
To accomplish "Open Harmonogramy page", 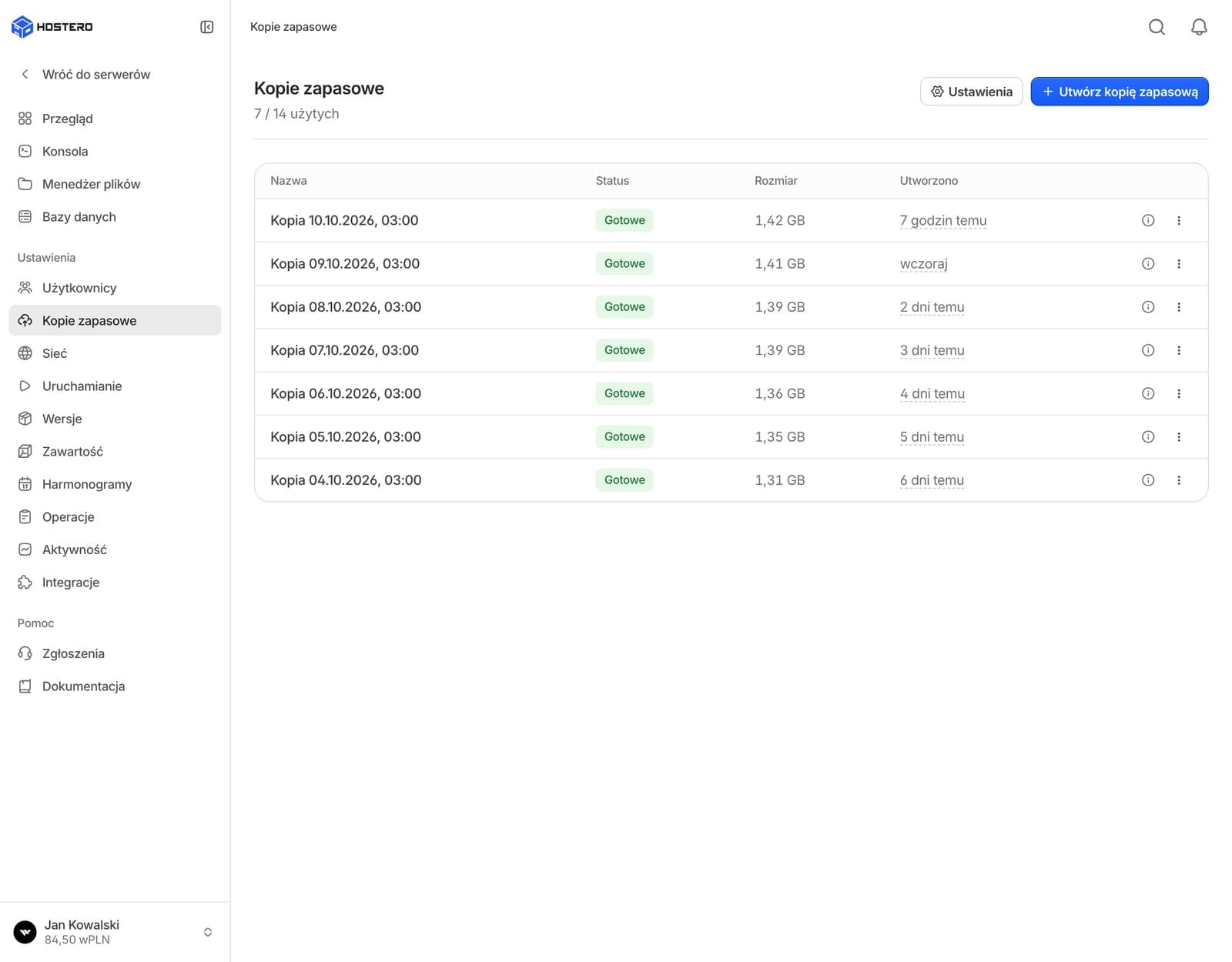I will pyautogui.click(x=115, y=484).
